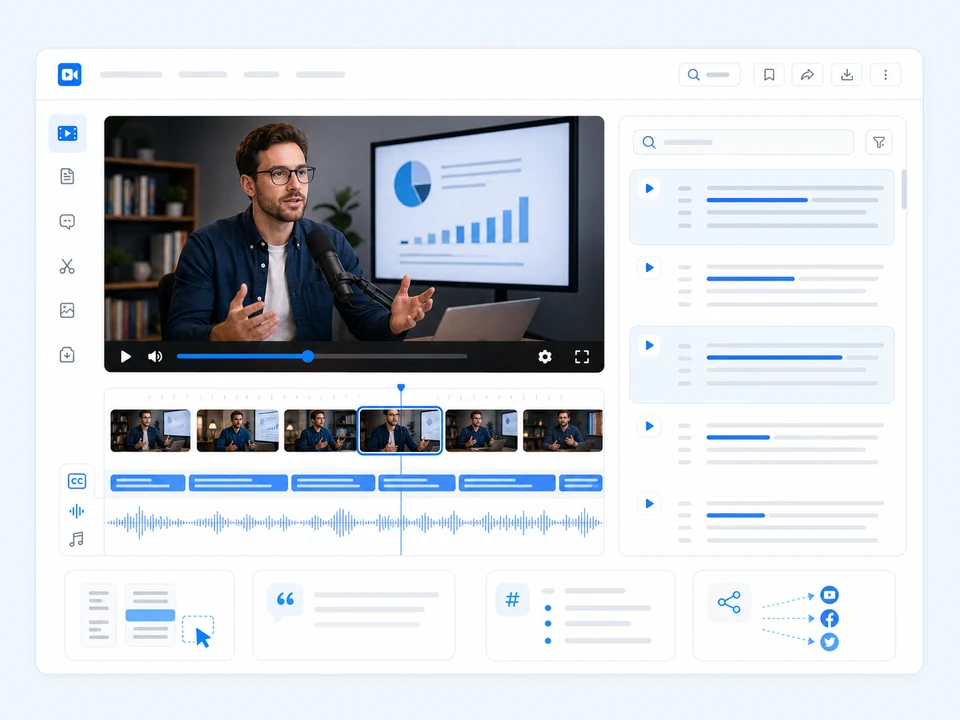Select the second caption block in the track
The image size is (960, 720).
point(238,483)
